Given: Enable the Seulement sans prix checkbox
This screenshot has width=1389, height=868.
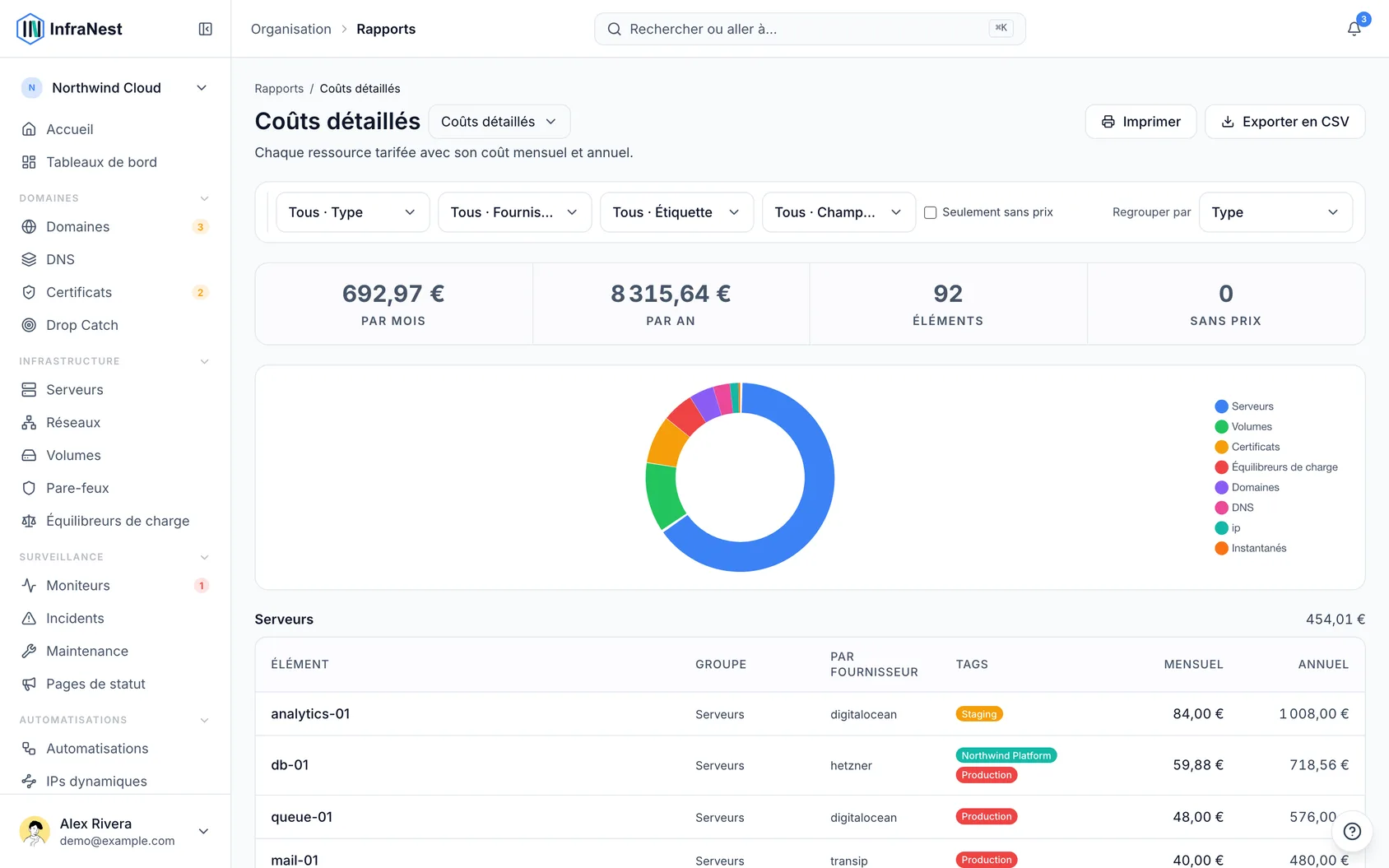Looking at the screenshot, I should pos(930,212).
